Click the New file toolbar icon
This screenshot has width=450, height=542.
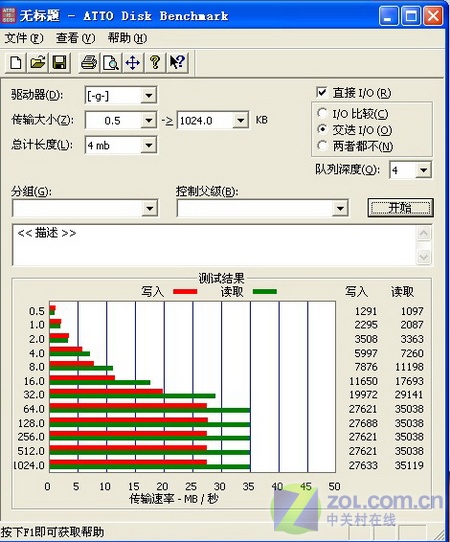tap(16, 63)
